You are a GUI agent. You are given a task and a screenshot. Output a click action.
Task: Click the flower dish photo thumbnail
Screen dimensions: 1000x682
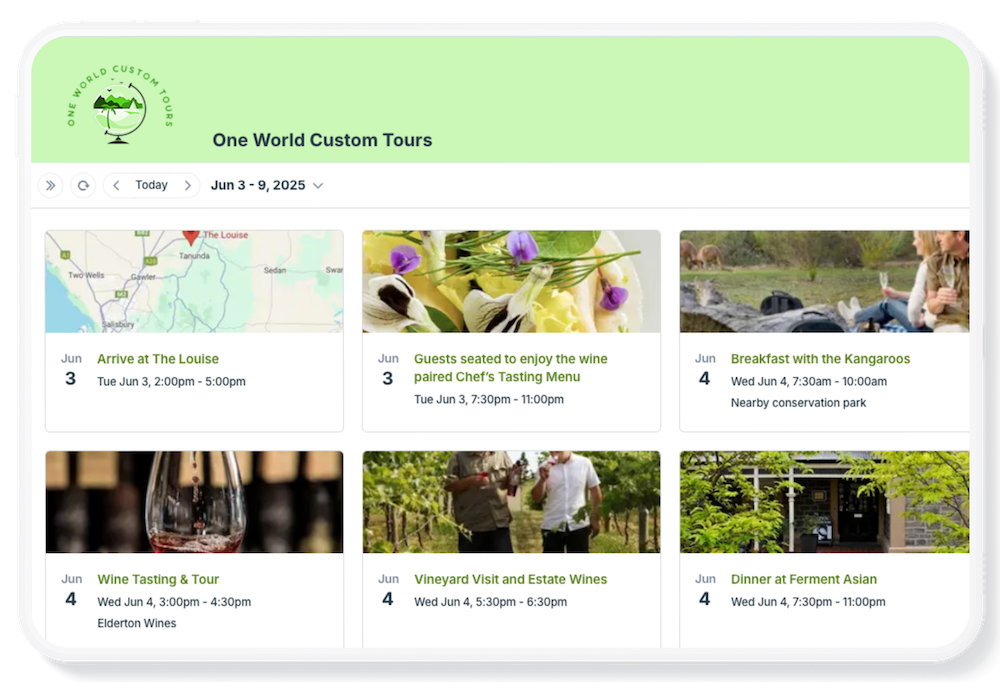511,281
